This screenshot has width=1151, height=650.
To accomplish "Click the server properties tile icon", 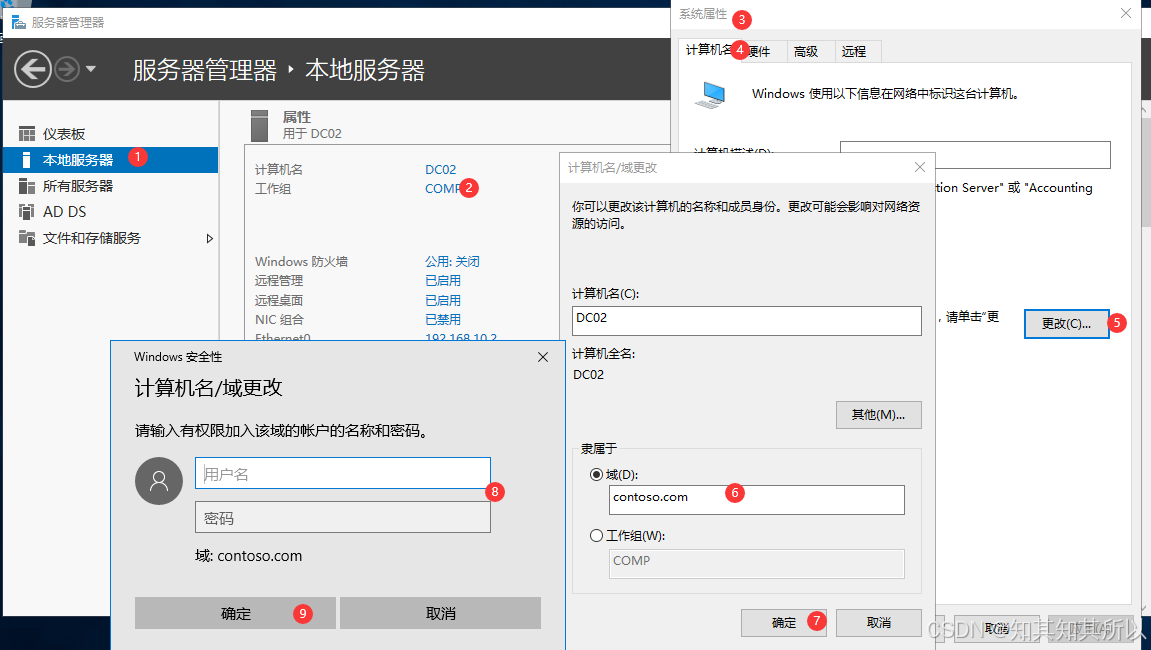I will (259, 126).
